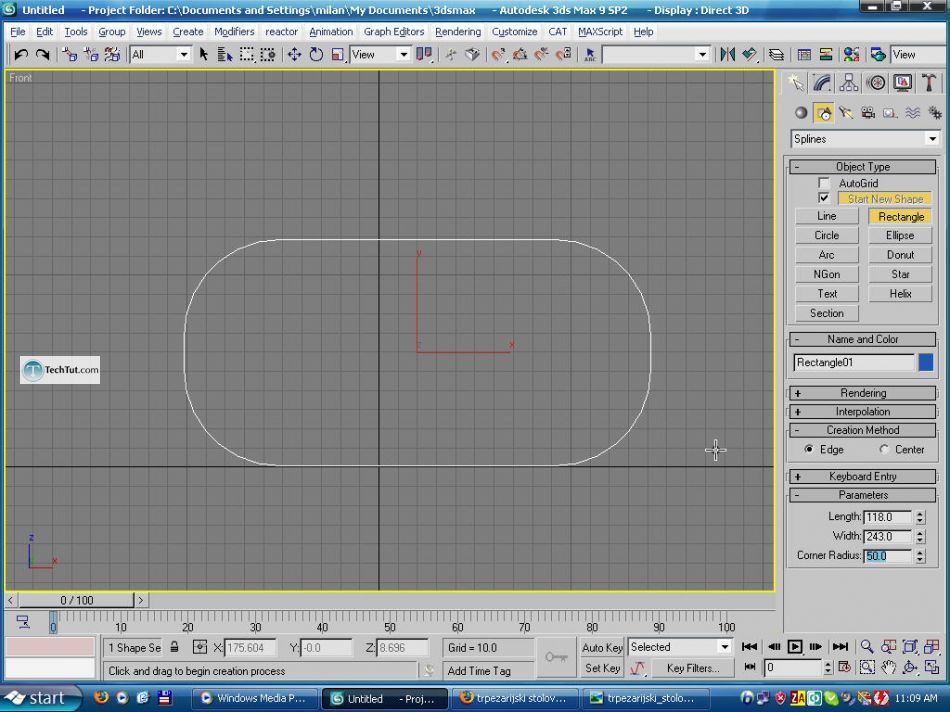Choose the Select and Scale tool

[337, 55]
